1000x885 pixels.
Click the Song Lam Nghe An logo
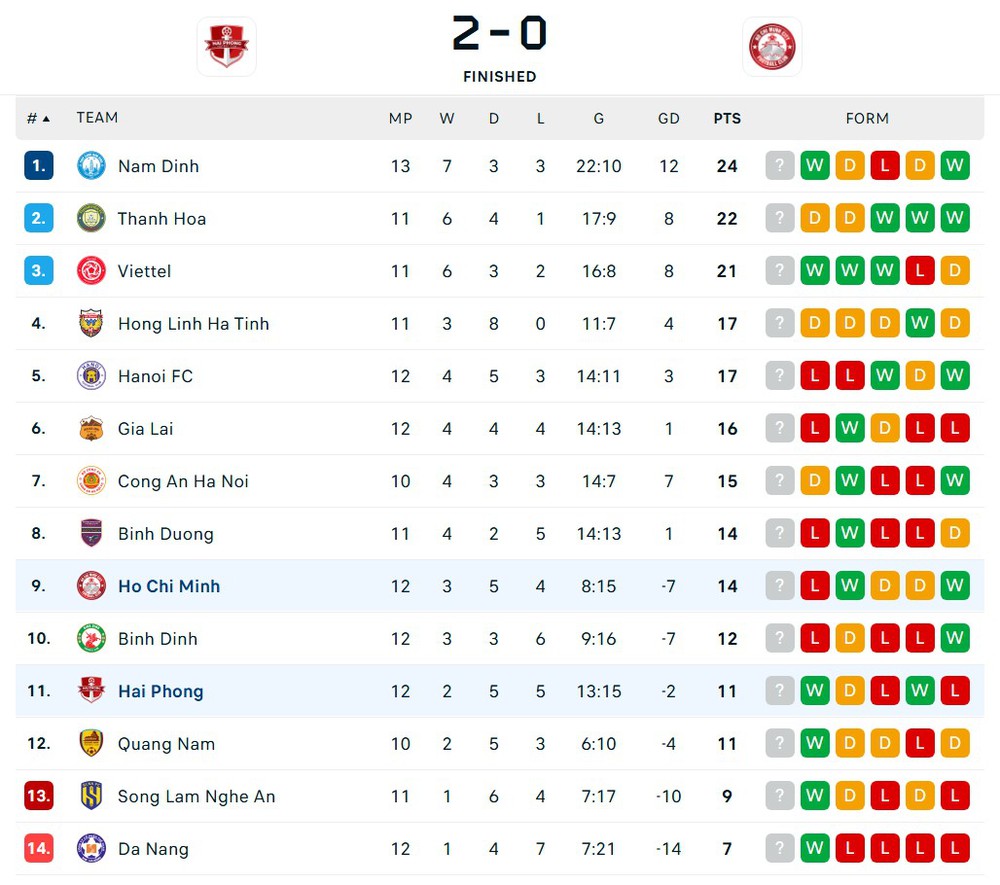[x=91, y=796]
